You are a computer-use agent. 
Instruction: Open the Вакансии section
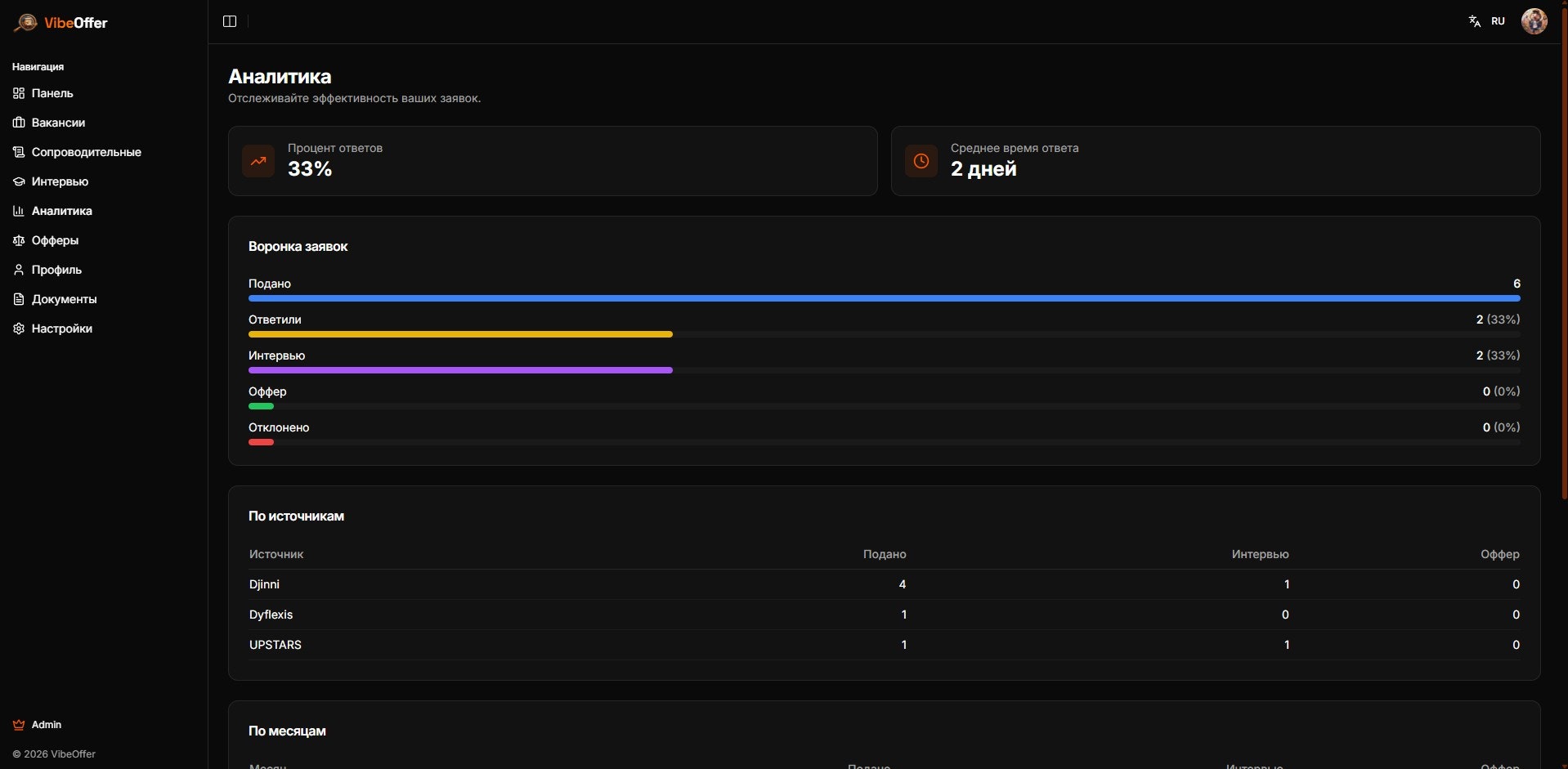coord(58,123)
